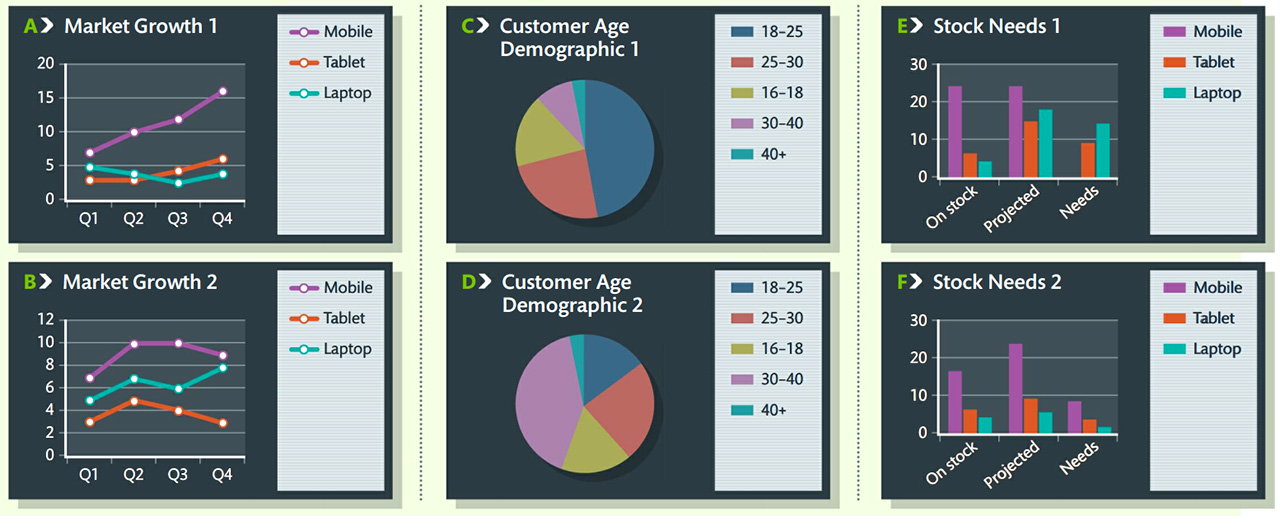Click the green letter F panel label
The image size is (1280, 516).
(x=903, y=282)
